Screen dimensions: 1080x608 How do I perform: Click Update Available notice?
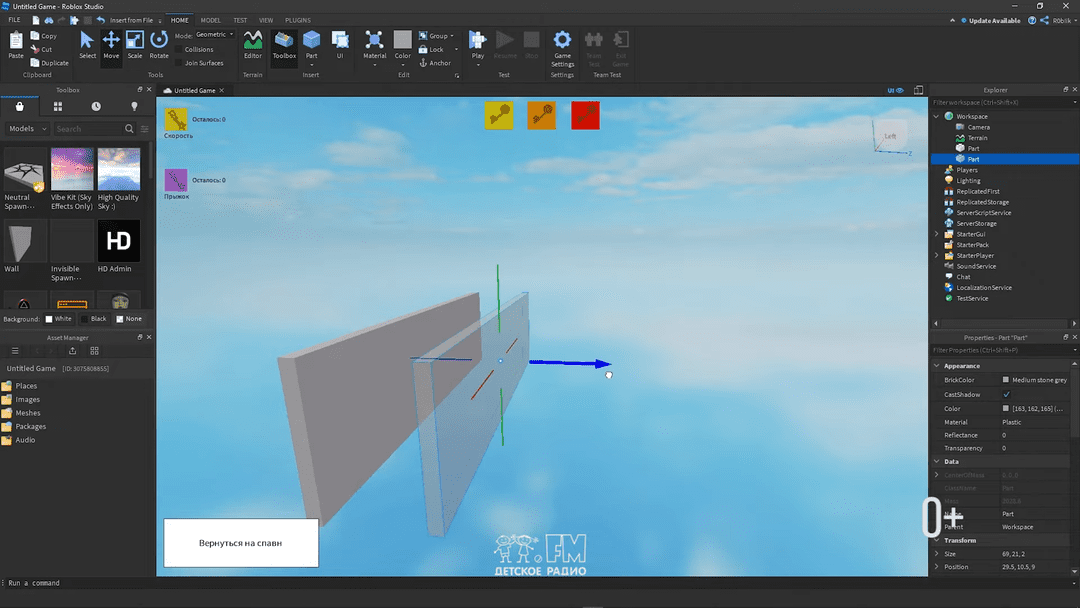[x=990, y=21]
